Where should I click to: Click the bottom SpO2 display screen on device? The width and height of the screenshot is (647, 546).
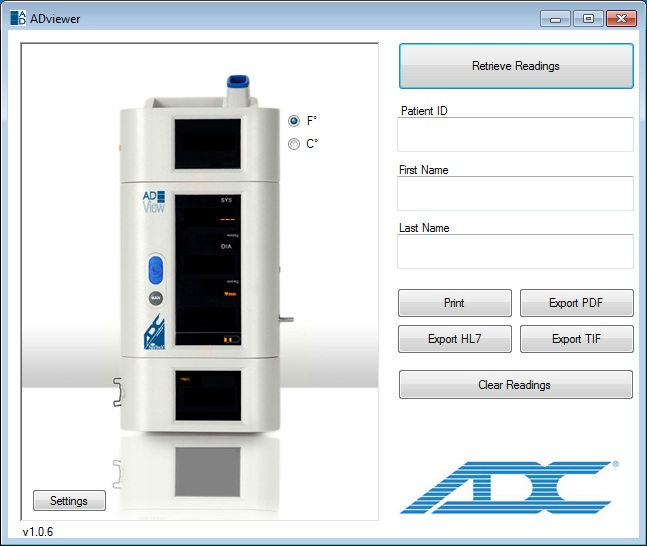[208, 395]
